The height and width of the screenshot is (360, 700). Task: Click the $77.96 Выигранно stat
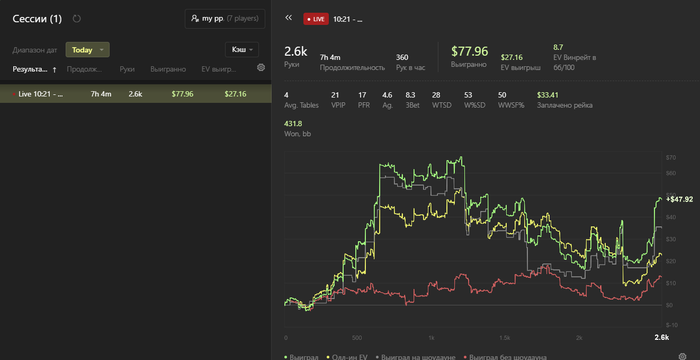[x=469, y=51]
